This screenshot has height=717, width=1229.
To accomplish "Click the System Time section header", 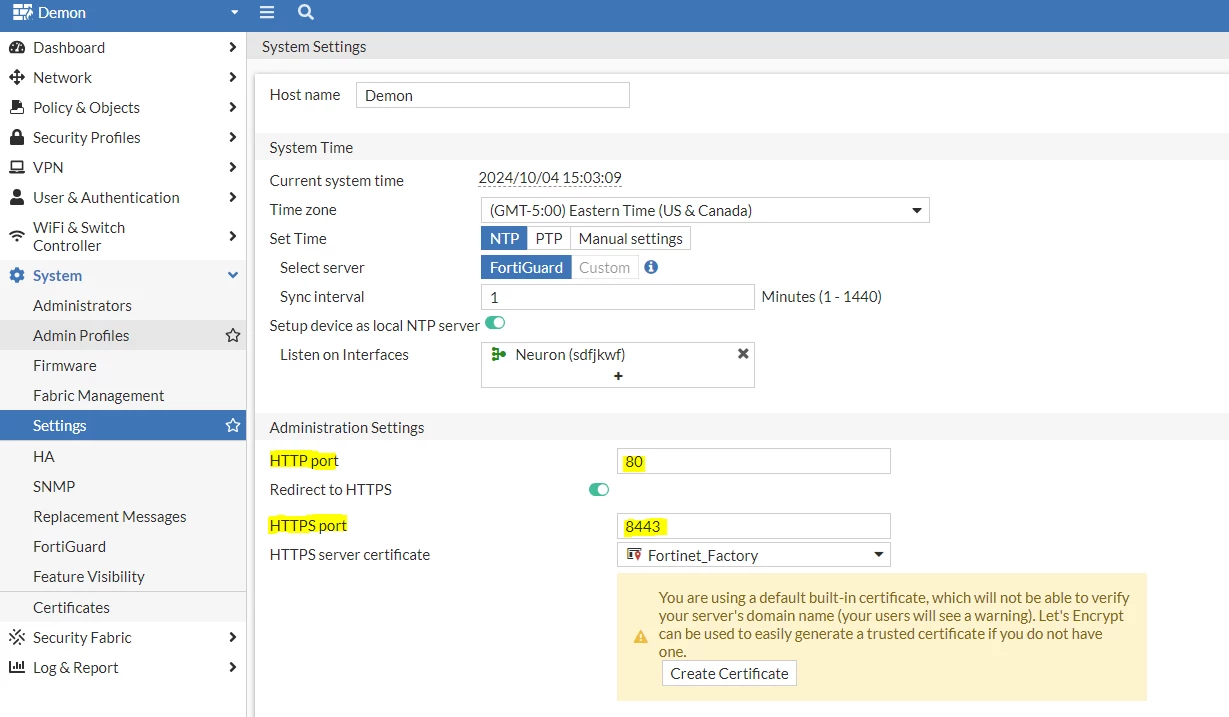I will click(311, 147).
